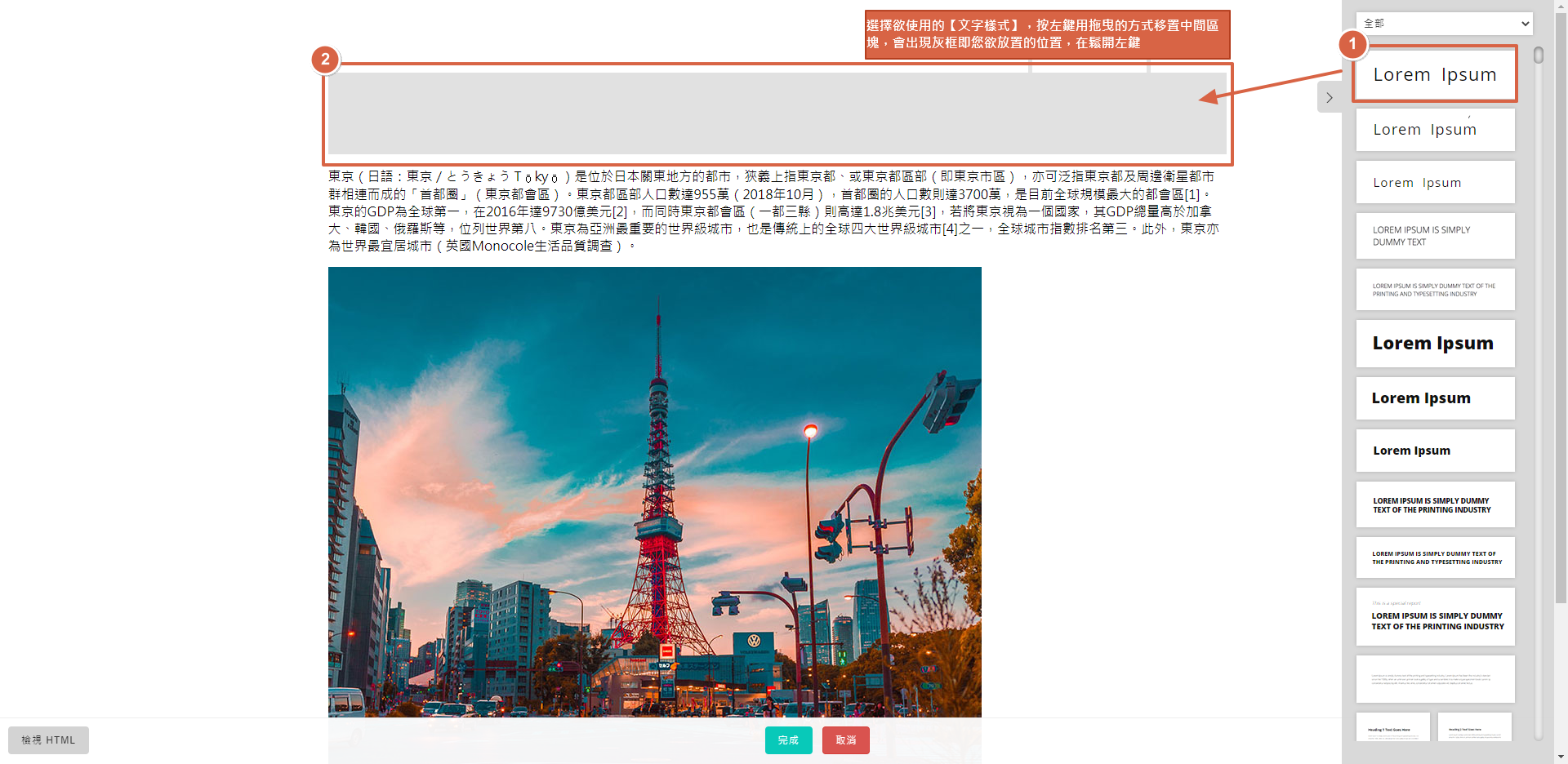Click the page scrollbar down arrow
Image resolution: width=1568 pixels, height=764 pixels.
[1561, 756]
